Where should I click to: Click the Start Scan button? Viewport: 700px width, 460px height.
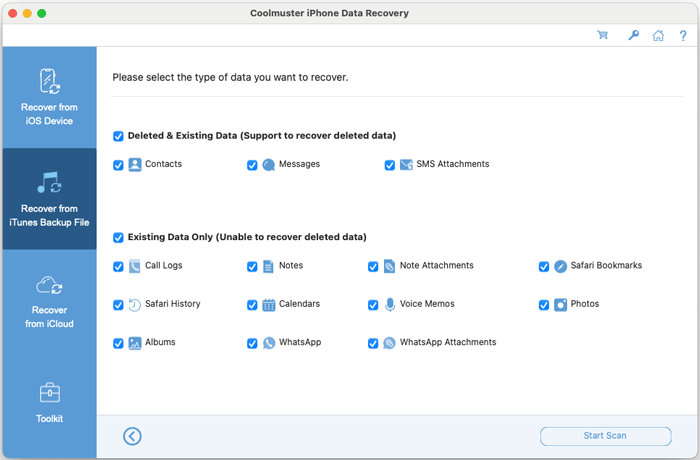(x=605, y=436)
